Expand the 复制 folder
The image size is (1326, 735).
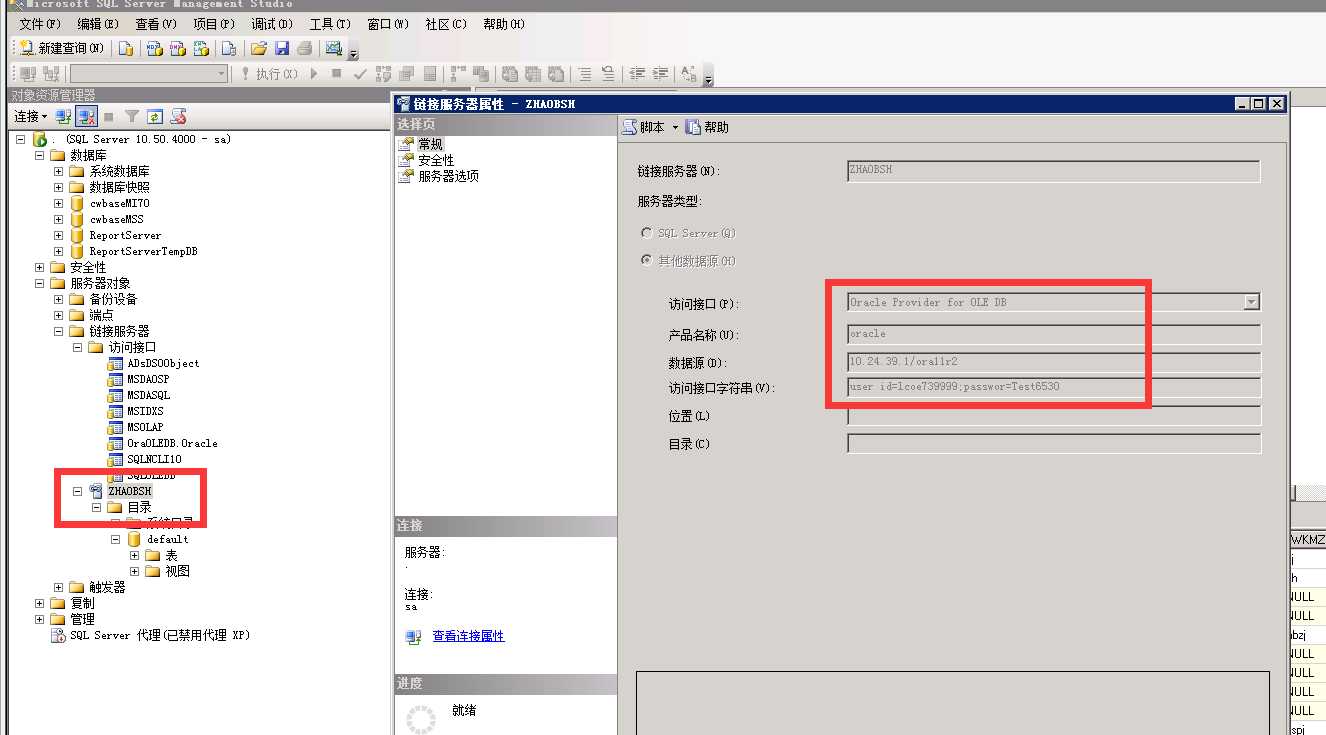40,603
